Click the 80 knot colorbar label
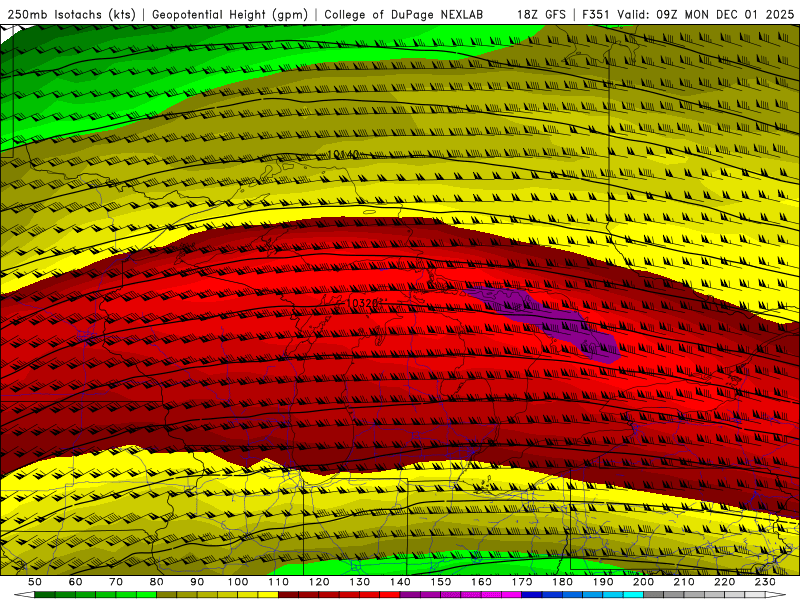Image resolution: width=800 pixels, height=600 pixels. 157,582
